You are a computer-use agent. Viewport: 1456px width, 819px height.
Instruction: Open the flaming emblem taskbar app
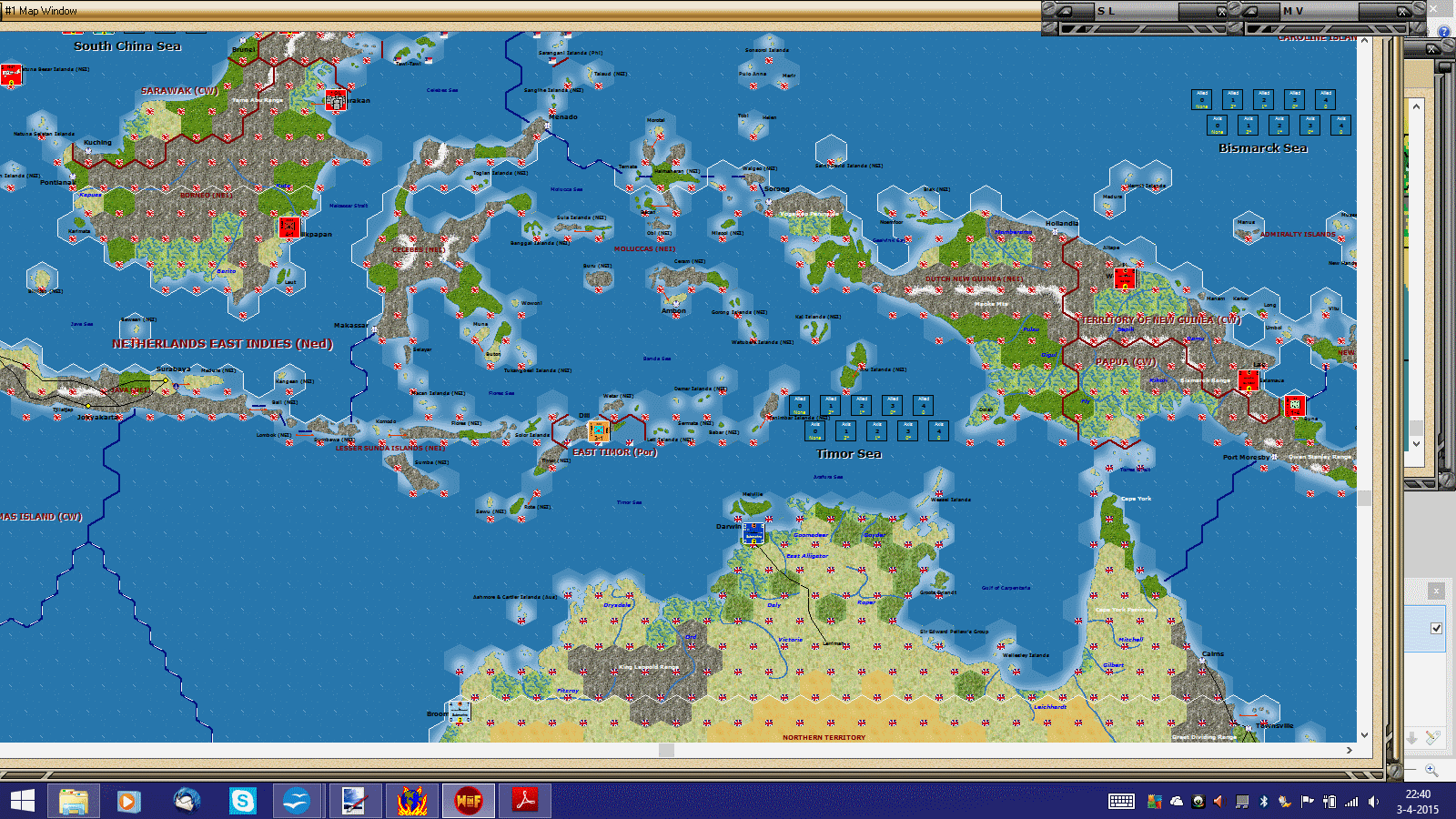(412, 801)
